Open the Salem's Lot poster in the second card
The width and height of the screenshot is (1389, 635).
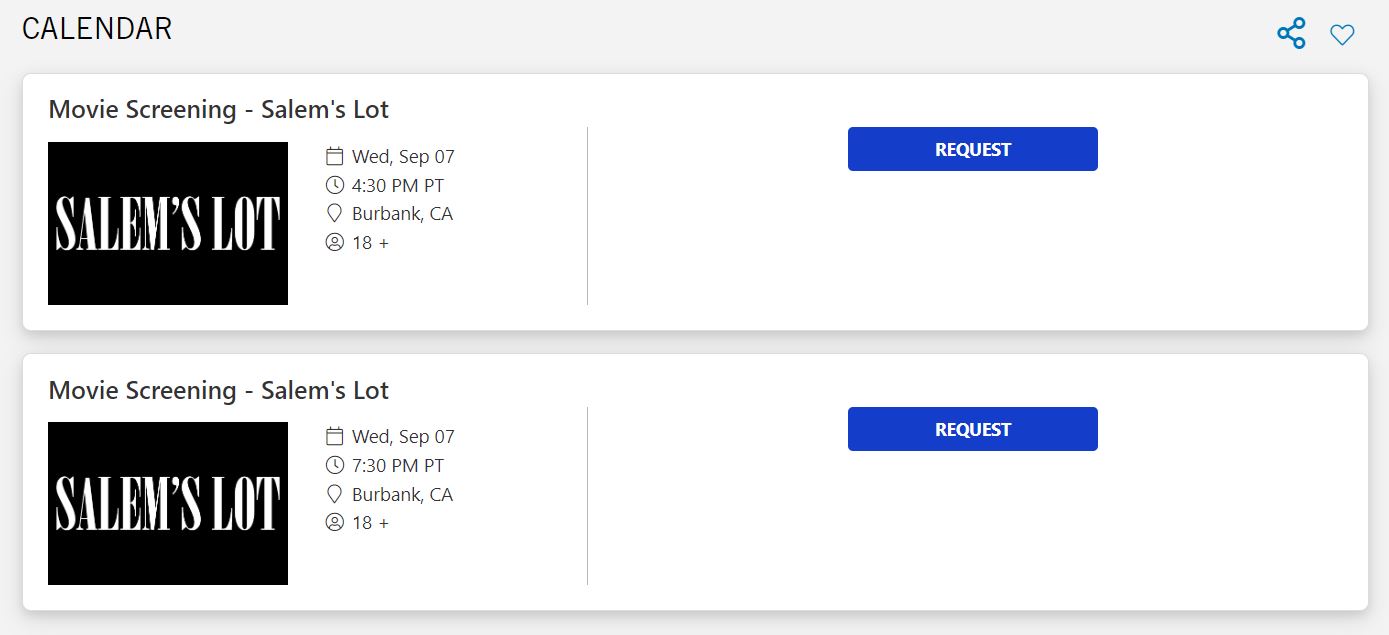coord(168,503)
